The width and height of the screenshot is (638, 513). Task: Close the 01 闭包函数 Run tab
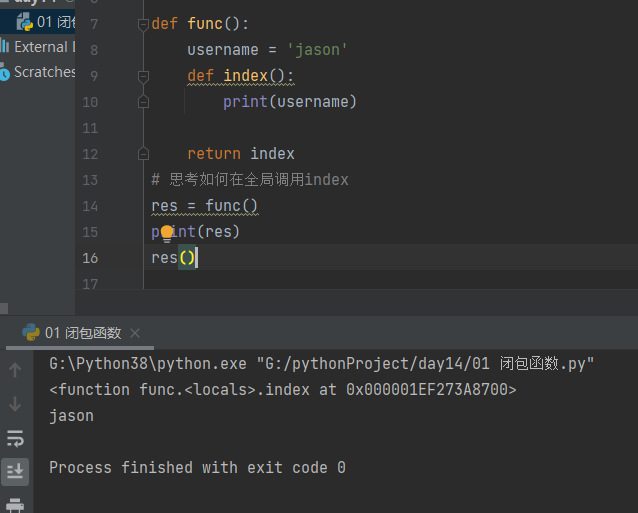(135, 333)
